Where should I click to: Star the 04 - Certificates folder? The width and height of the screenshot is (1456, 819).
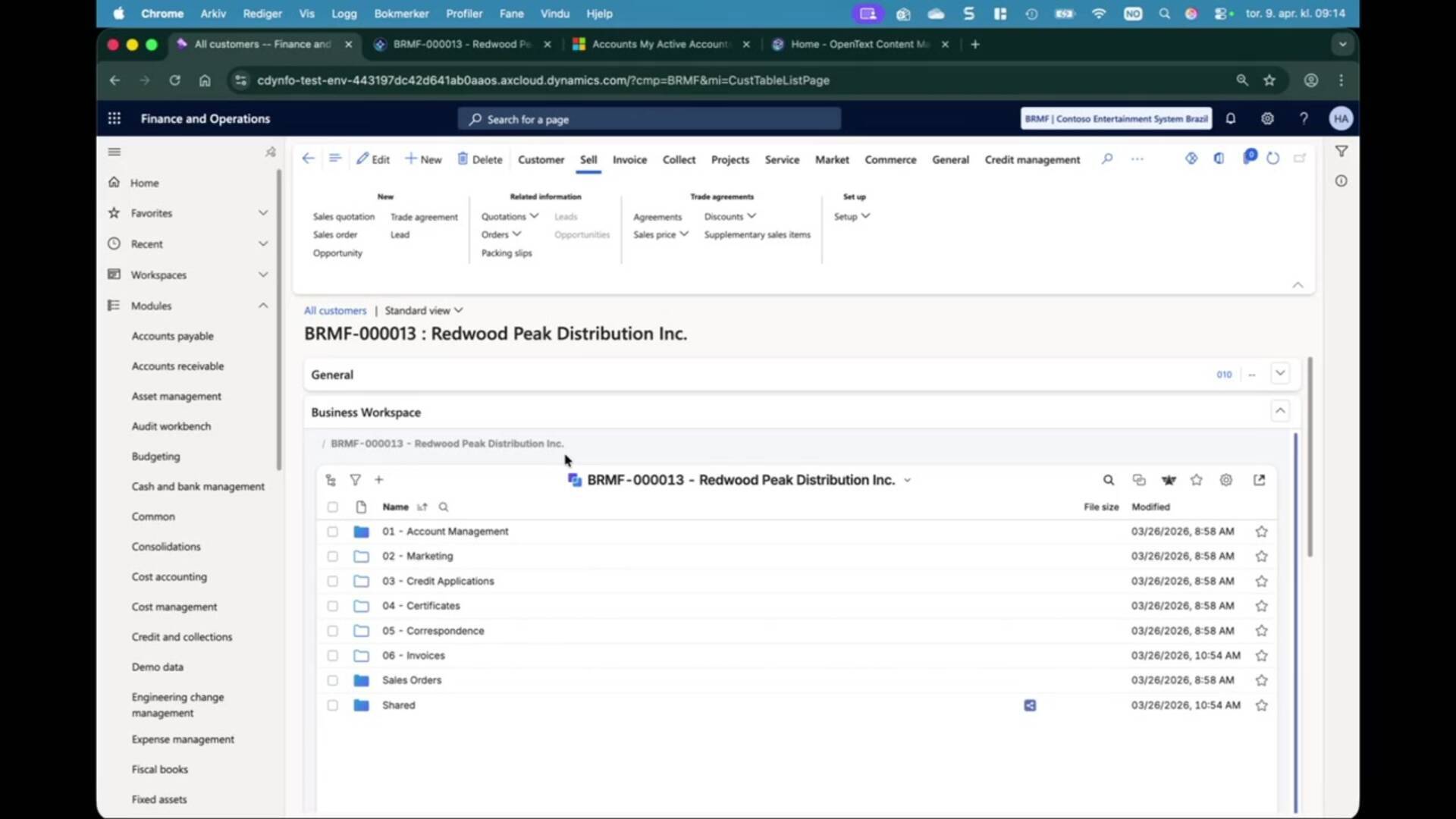[1261, 605]
